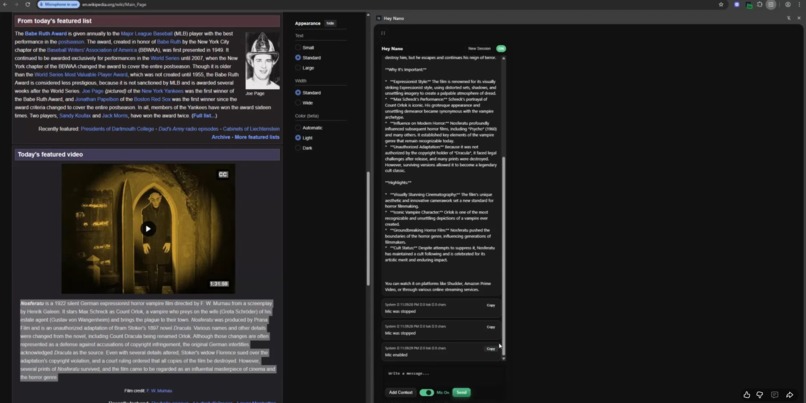Open the featured lists Archive link
The height and width of the screenshot is (403, 806).
coord(221,137)
